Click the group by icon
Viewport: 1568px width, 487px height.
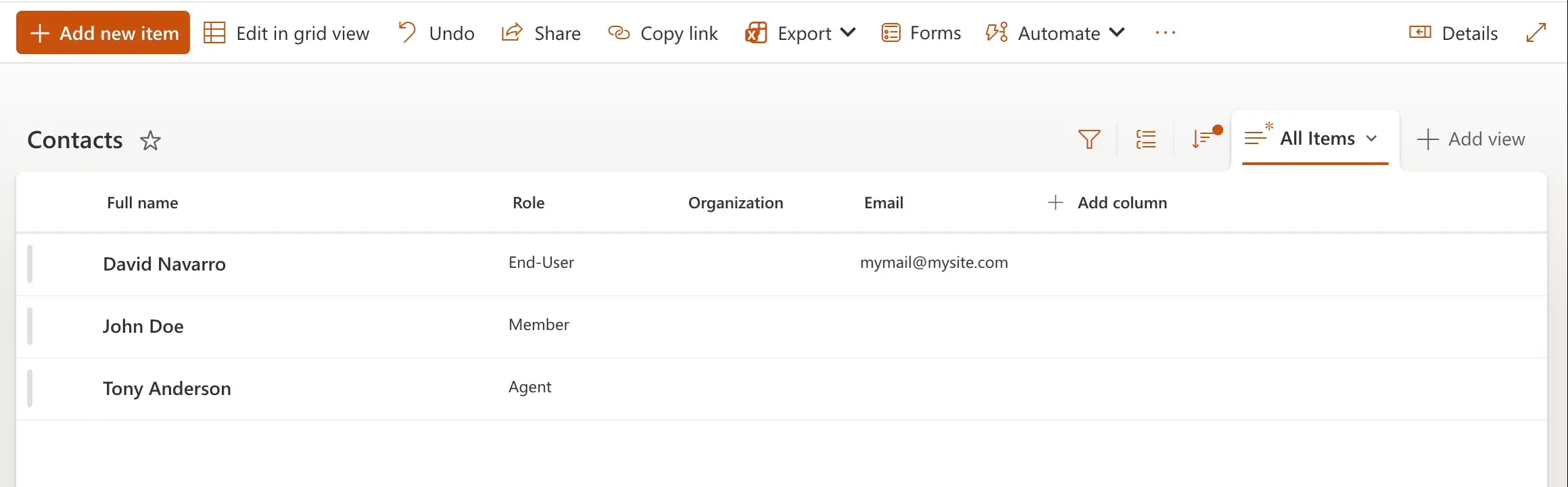1146,139
